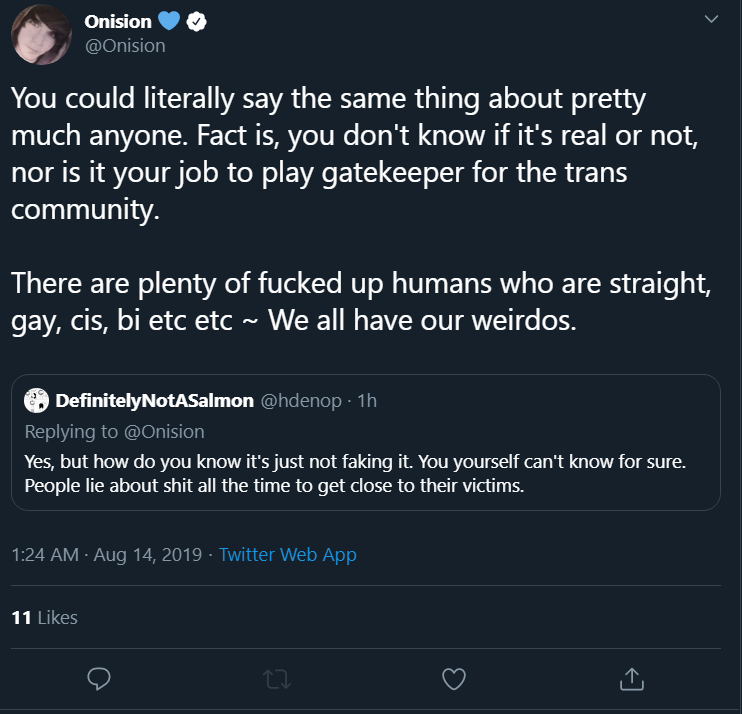This screenshot has height=714, width=742.
Task: Click the verified checkmark badge
Action: (196, 22)
